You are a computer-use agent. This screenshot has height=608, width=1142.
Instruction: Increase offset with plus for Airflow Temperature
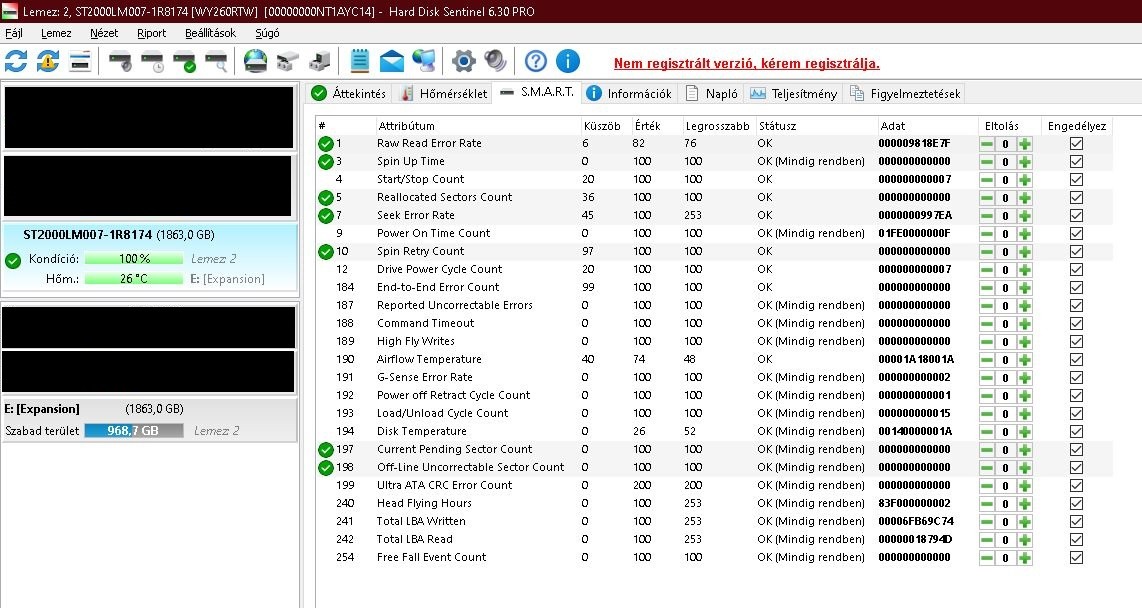(x=1025, y=359)
